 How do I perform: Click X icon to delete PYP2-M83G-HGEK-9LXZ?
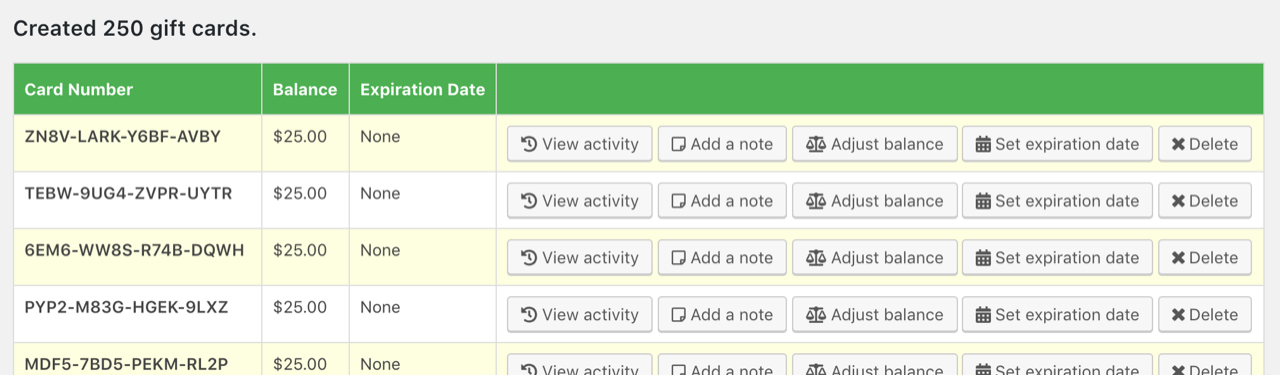point(1178,315)
